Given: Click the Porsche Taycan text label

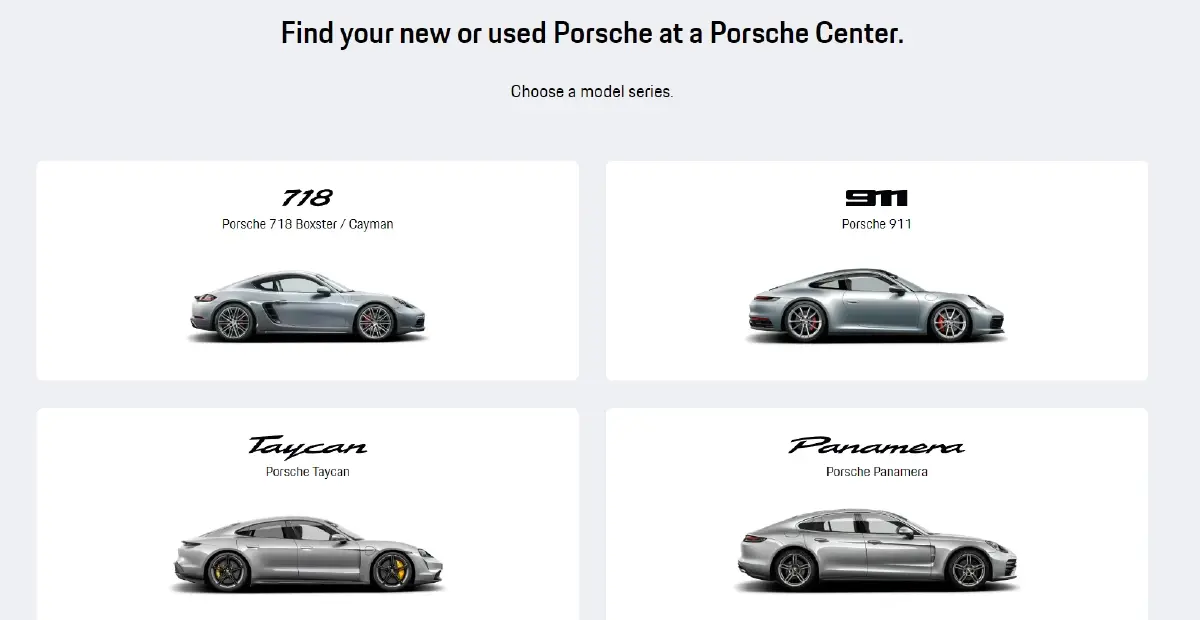Looking at the screenshot, I should [307, 471].
